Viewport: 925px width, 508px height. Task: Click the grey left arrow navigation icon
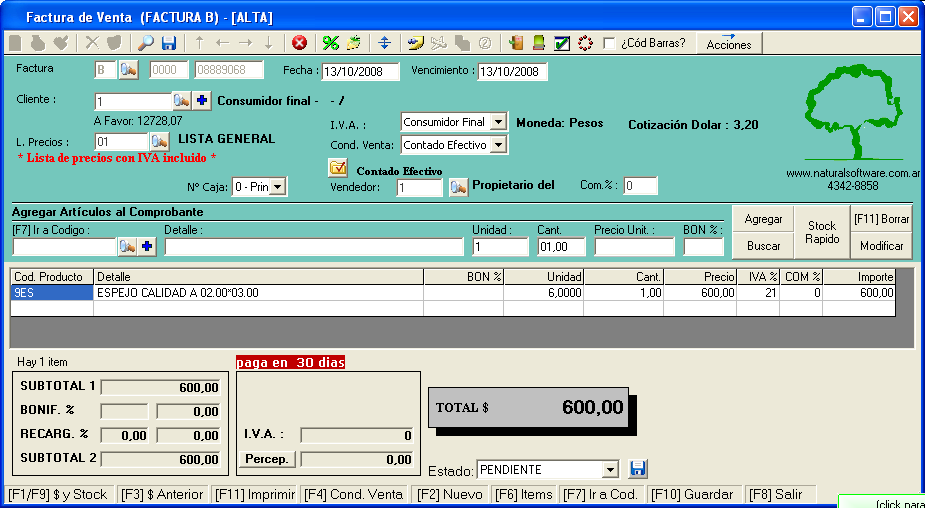(x=222, y=43)
